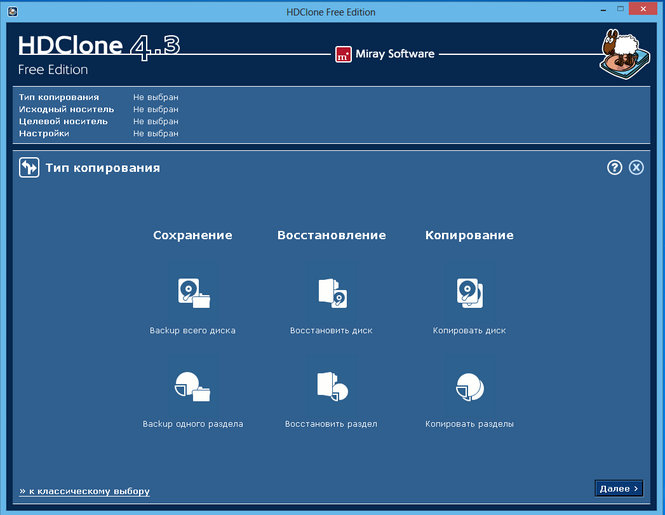This screenshot has height=515, width=665.
Task: Click the HDClone 4.3 title logo
Action: tap(99, 46)
